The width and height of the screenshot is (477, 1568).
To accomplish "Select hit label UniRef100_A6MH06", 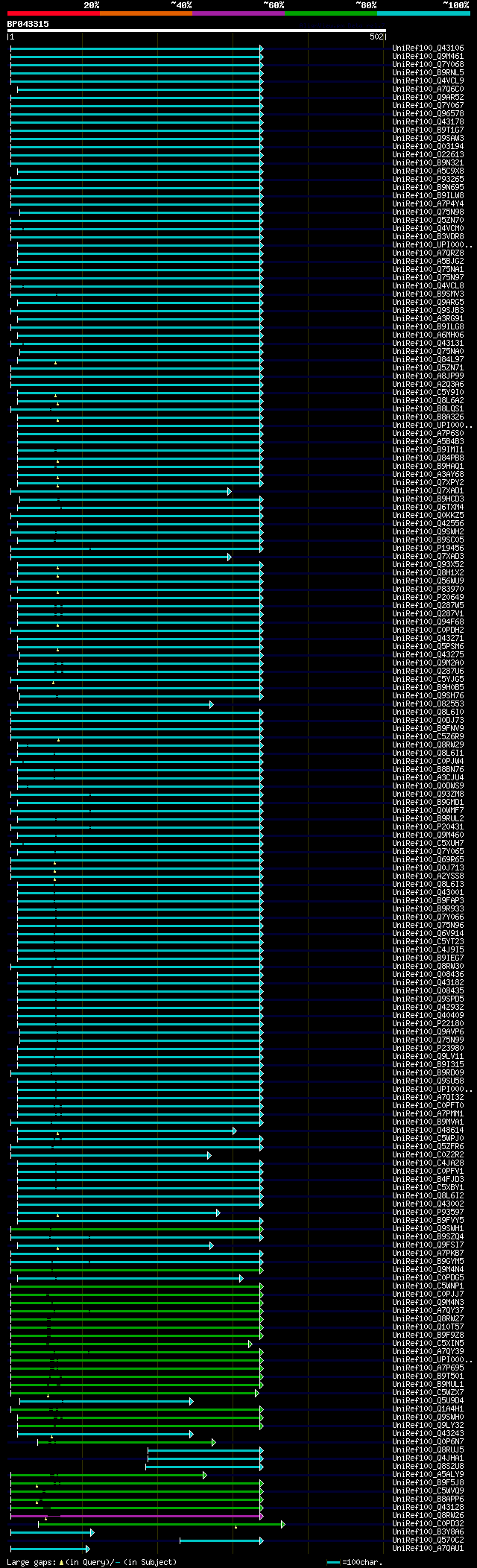I will point(428,335).
